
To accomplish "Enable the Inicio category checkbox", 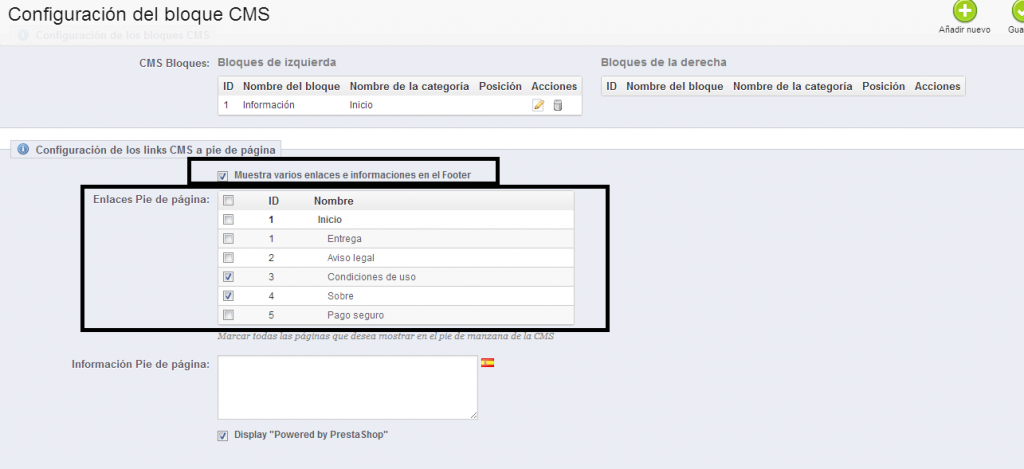I will (x=228, y=220).
